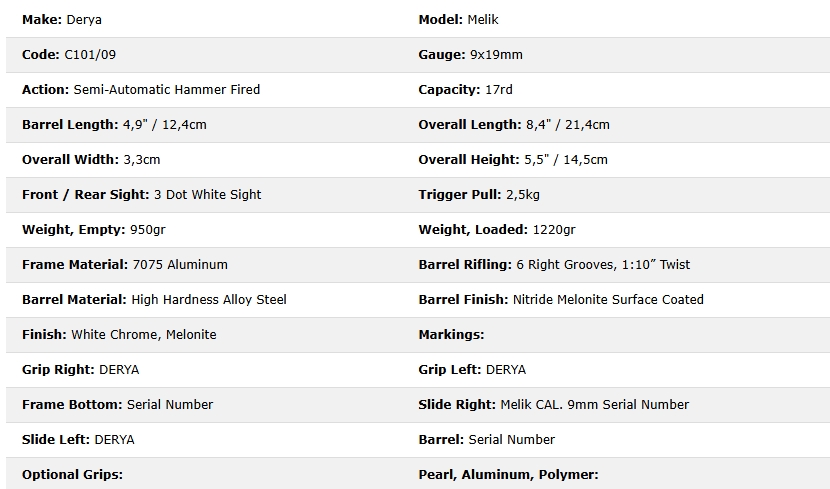Viewport: 830px width, 489px height.
Task: Click the Barrel Length specification
Action: pos(114,125)
